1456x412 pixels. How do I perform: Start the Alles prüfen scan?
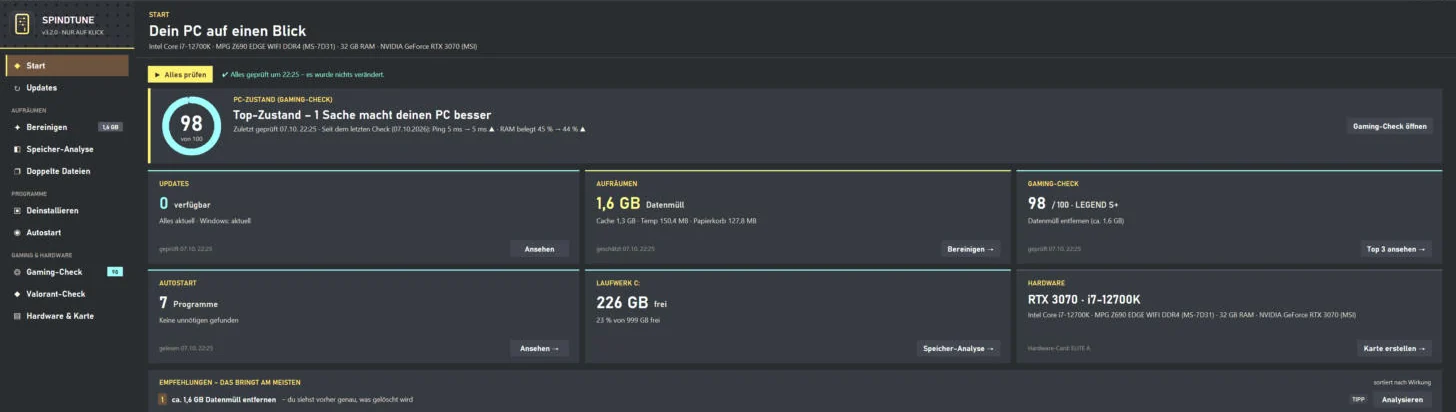point(180,74)
